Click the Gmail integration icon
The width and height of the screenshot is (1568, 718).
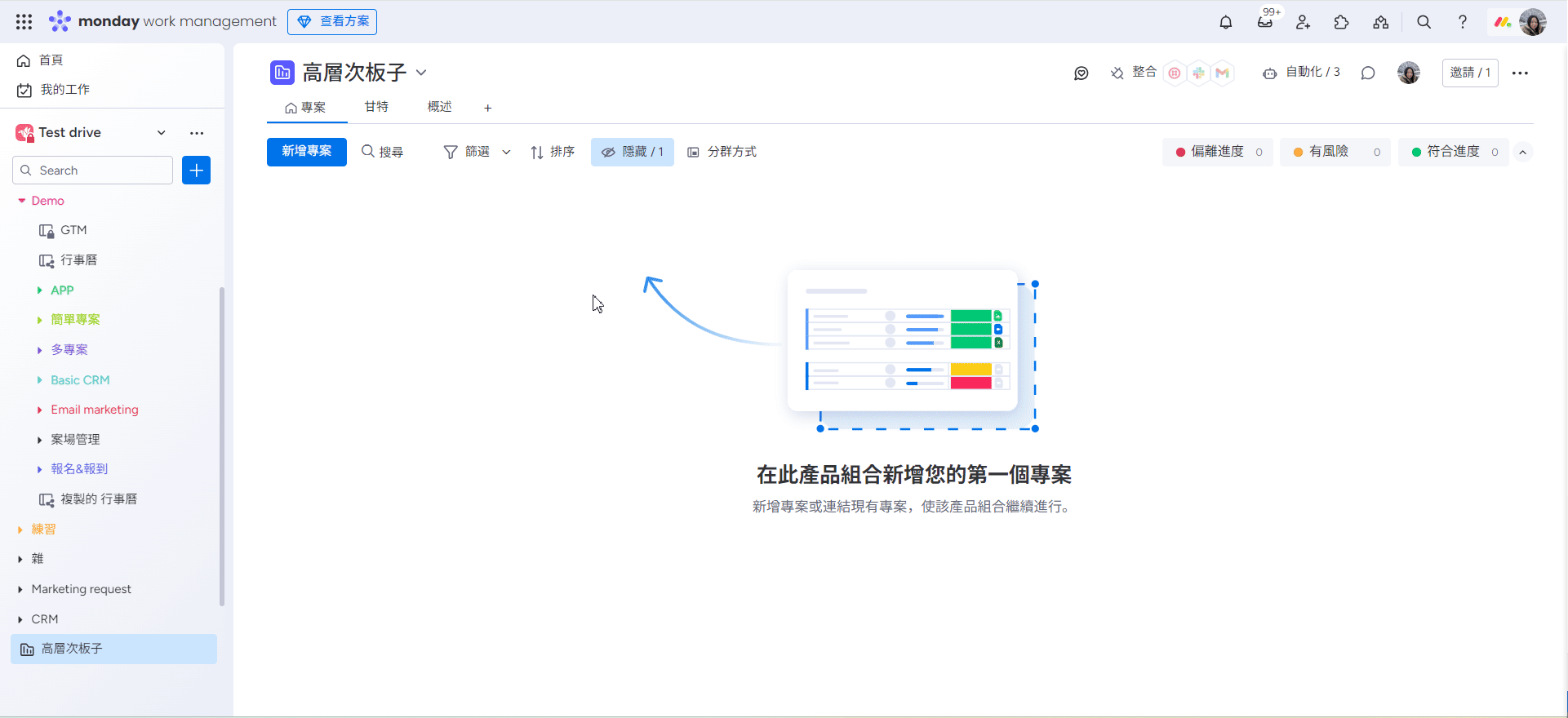(1222, 73)
